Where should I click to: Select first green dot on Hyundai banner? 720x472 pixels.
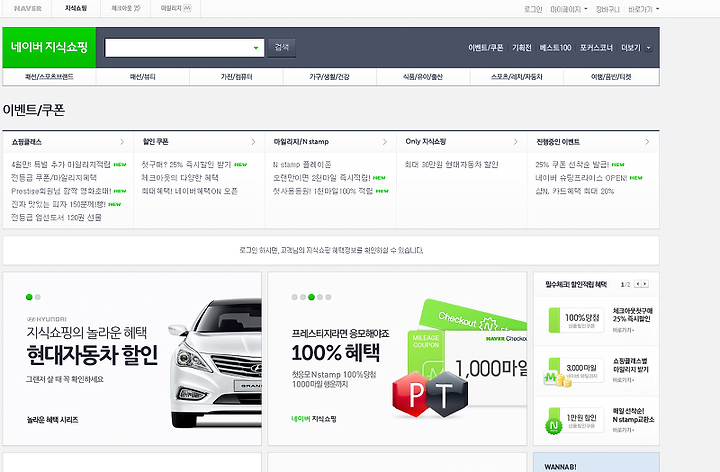point(29,297)
